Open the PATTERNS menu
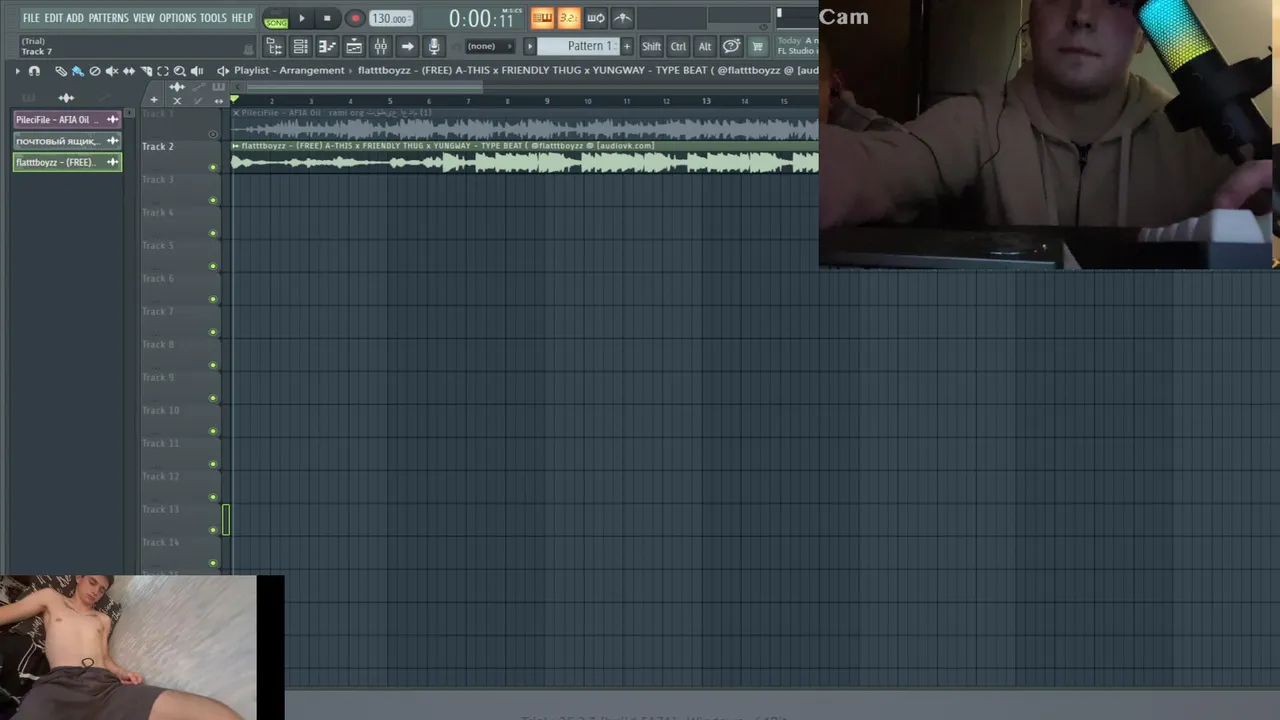The image size is (1280, 720). [x=108, y=18]
